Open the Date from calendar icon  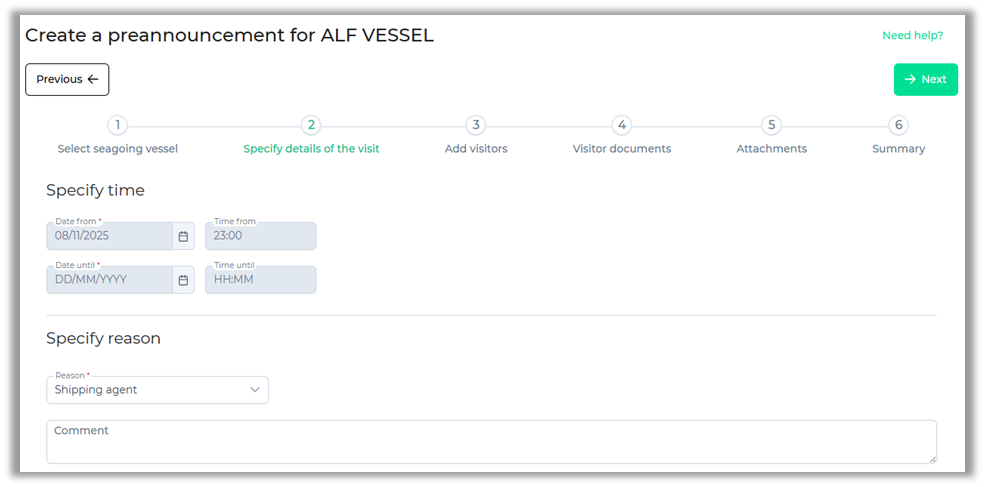click(x=183, y=237)
